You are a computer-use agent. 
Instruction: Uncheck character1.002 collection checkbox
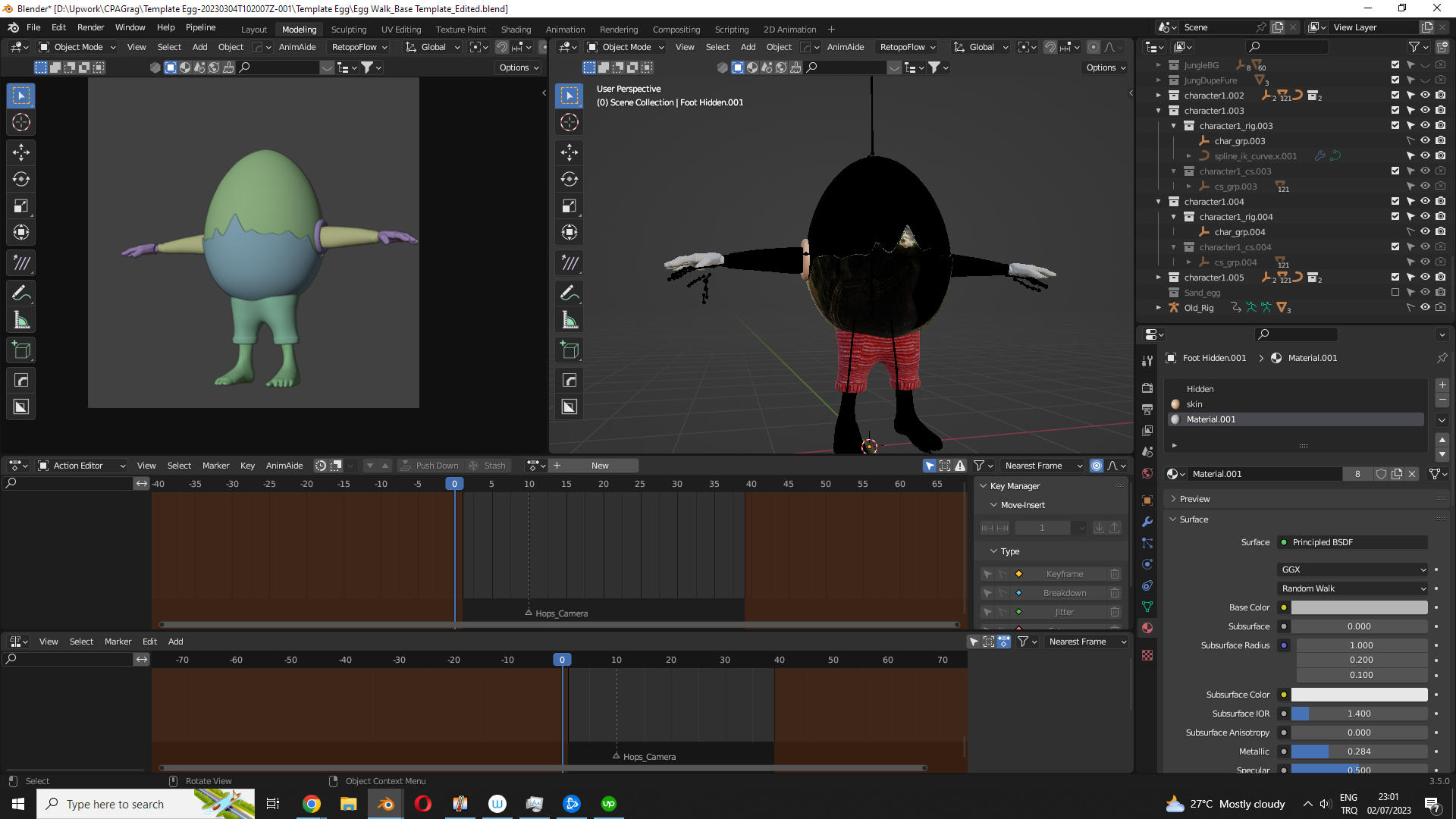pos(1395,96)
